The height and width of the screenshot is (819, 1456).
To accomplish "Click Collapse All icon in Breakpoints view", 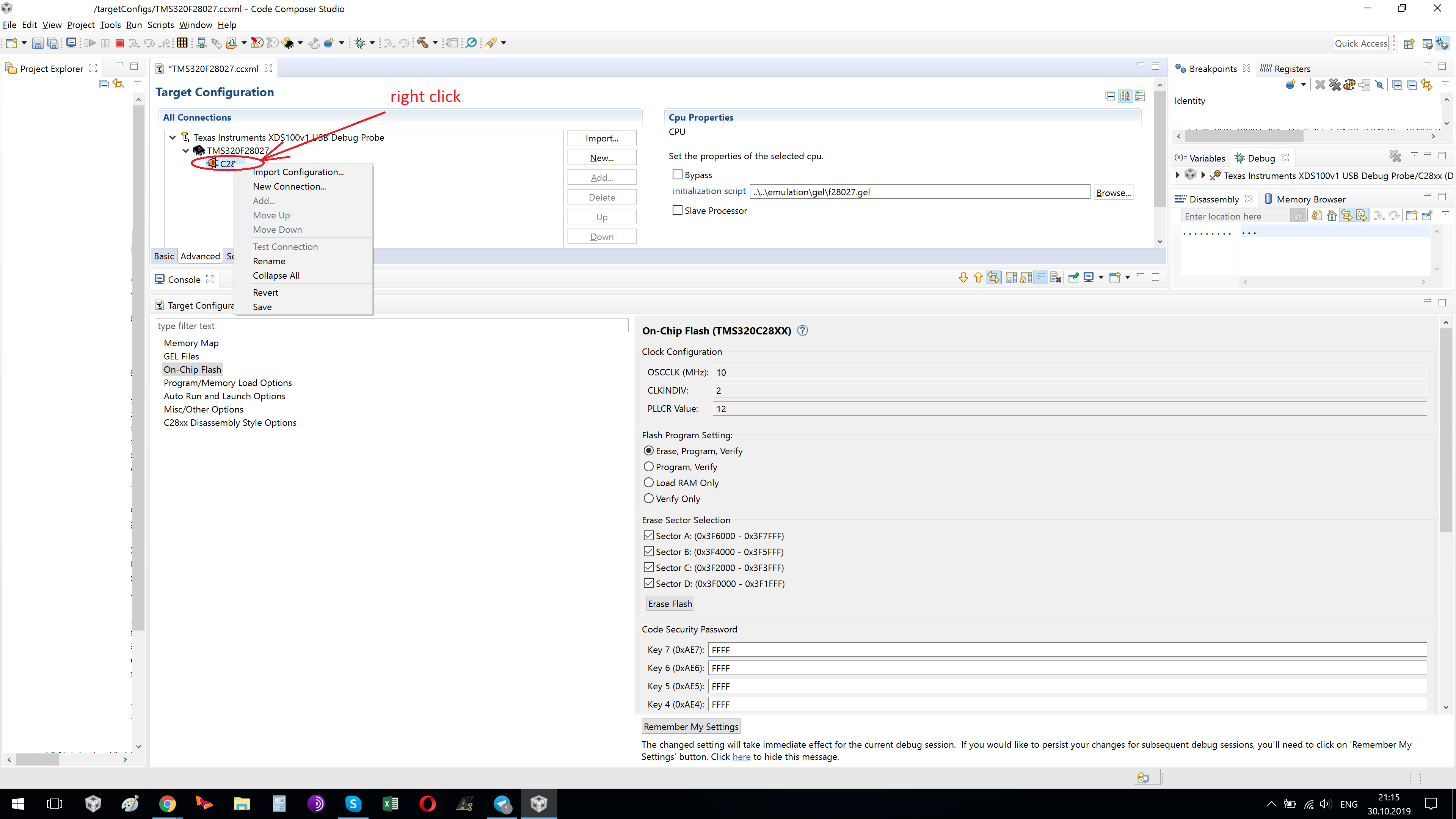I will click(x=1412, y=85).
